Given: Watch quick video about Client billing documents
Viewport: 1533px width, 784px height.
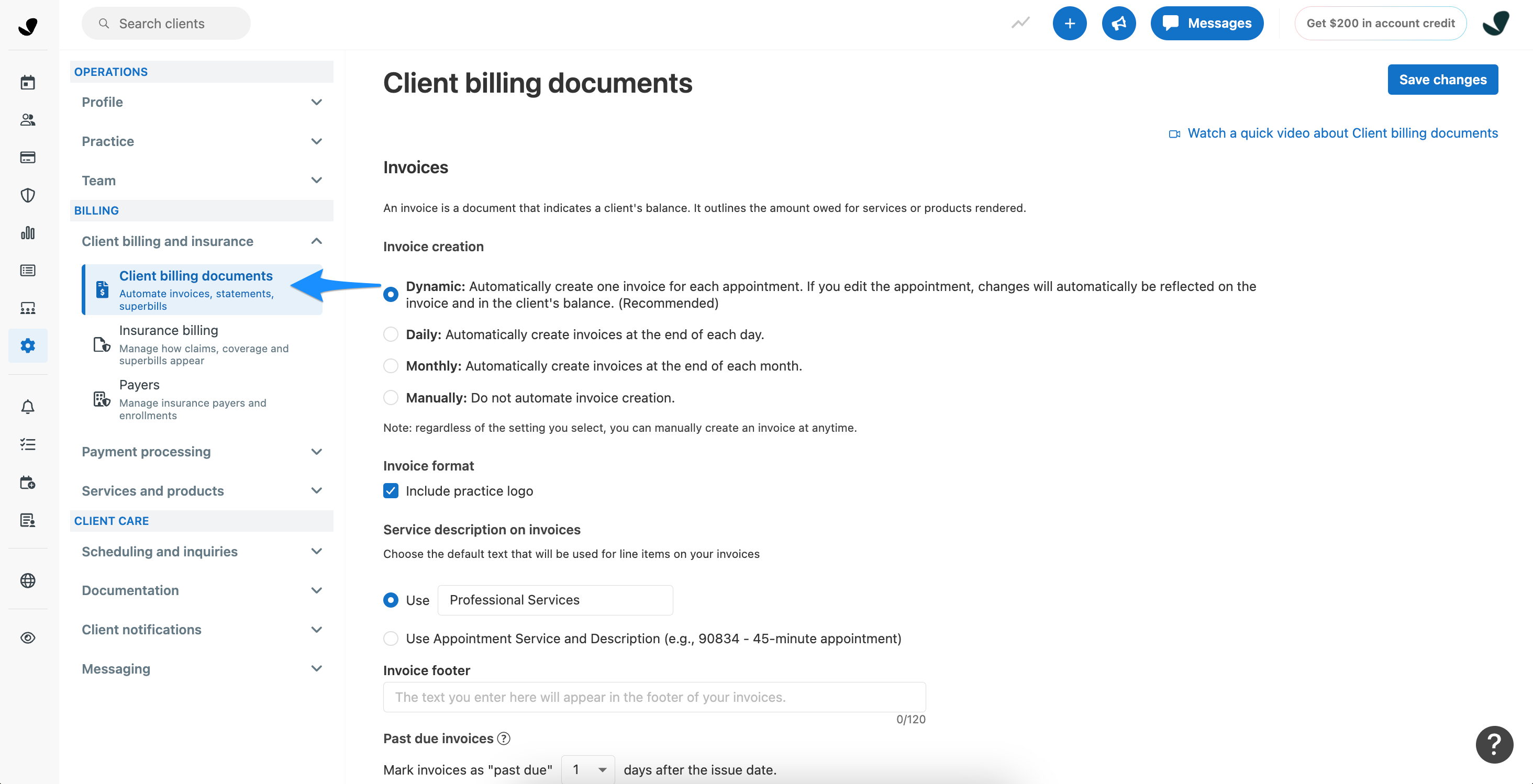Looking at the screenshot, I should pos(1341,133).
